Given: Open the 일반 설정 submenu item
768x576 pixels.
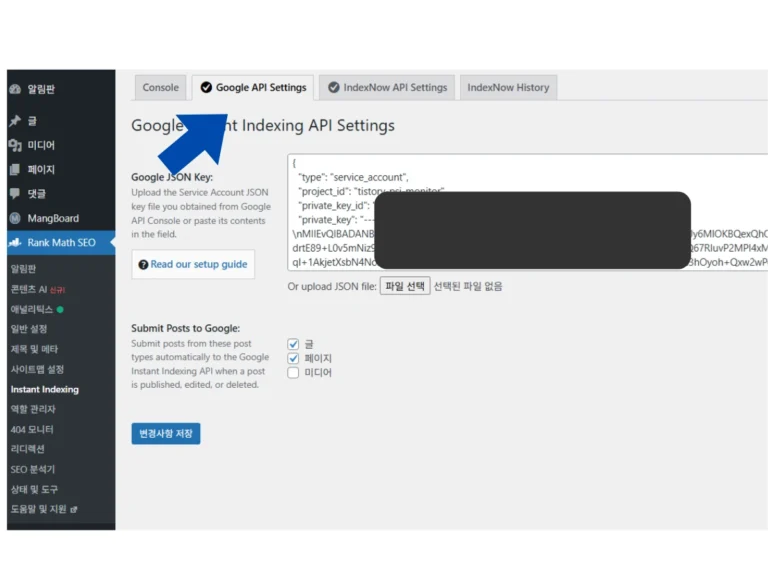Looking at the screenshot, I should 29,329.
